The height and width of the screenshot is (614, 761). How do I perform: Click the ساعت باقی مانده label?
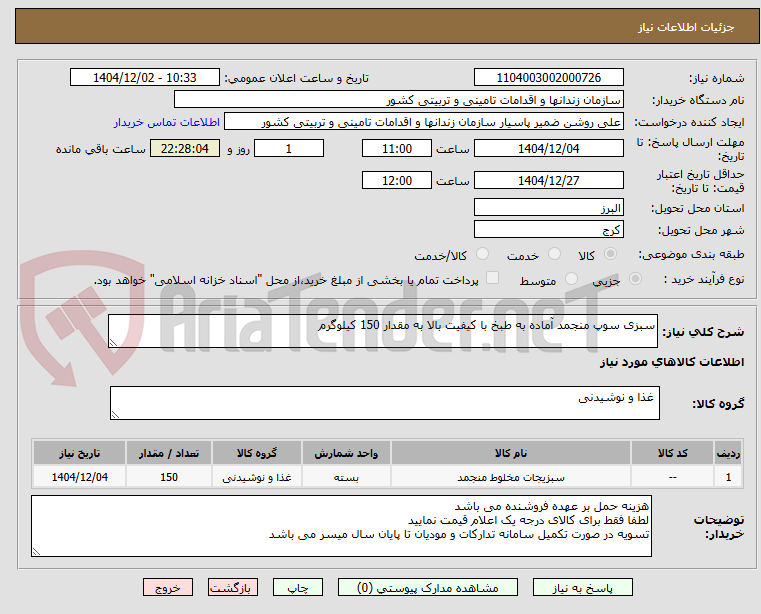click(100, 149)
